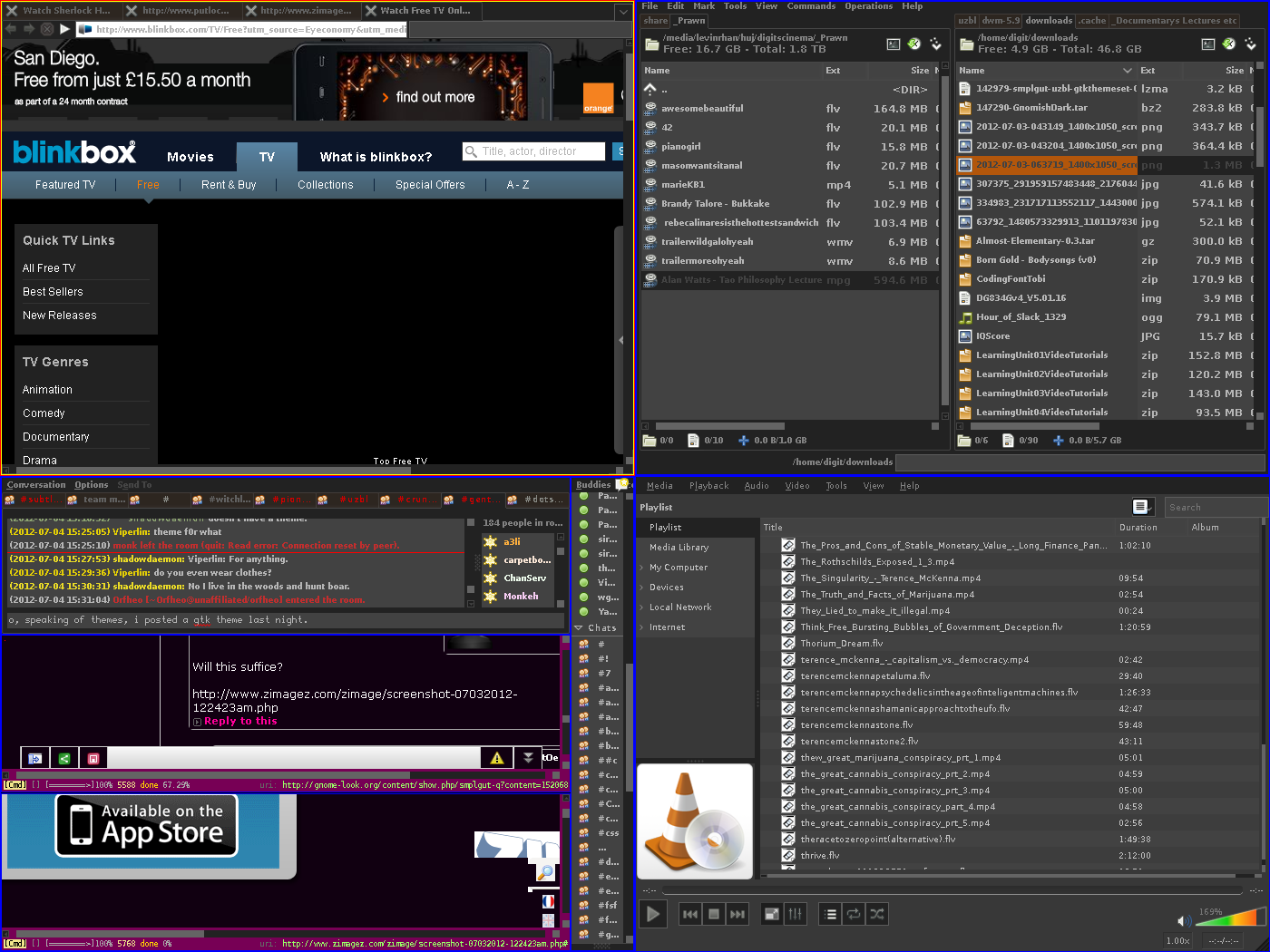Click VLC play button
This screenshot has width=1270, height=952.
pos(652,914)
